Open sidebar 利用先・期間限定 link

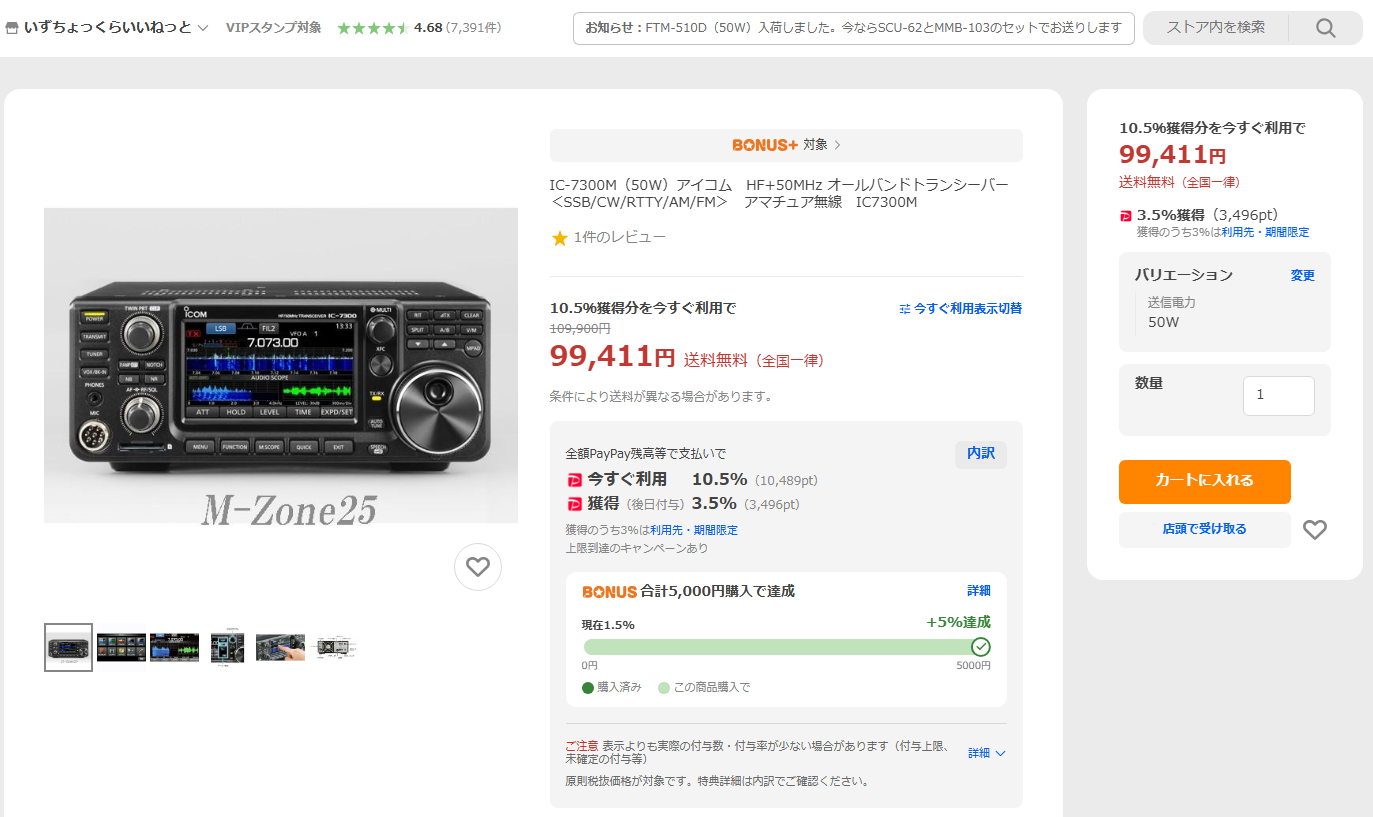1265,232
